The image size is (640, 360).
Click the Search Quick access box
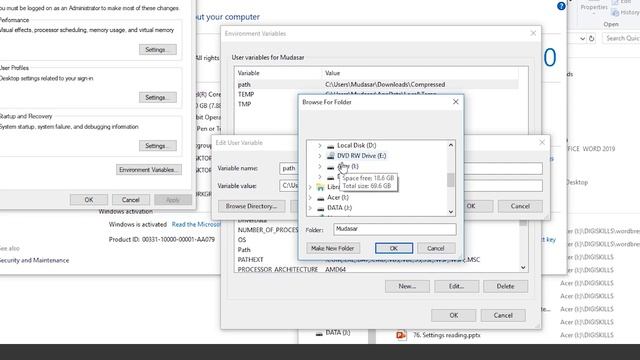[x=621, y=38]
